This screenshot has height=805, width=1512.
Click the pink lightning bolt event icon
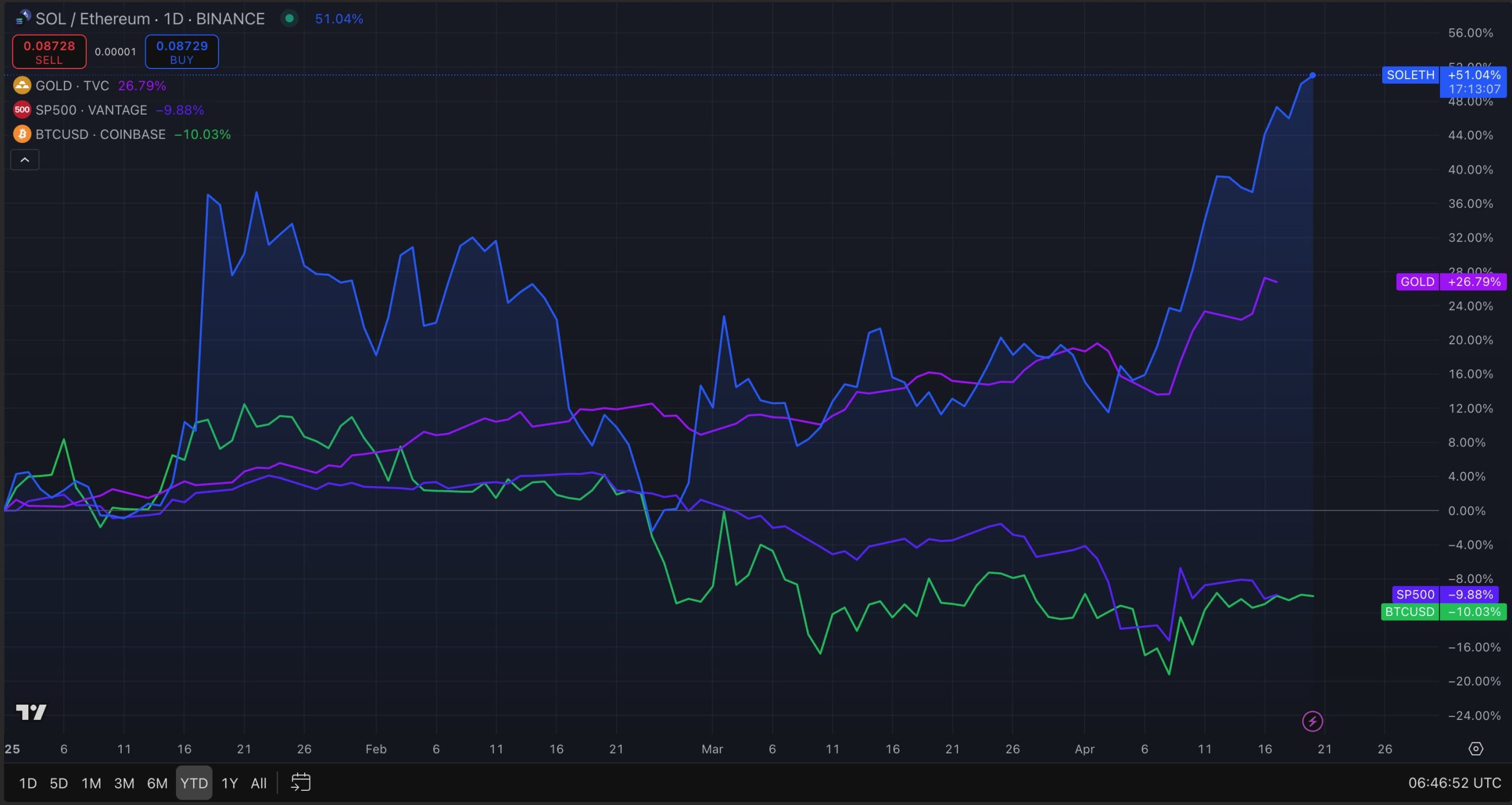pos(1312,721)
